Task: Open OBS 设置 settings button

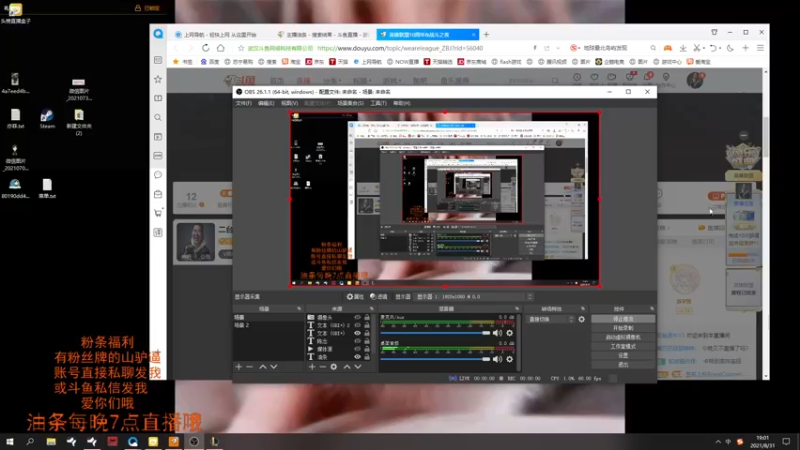Action: [623, 356]
